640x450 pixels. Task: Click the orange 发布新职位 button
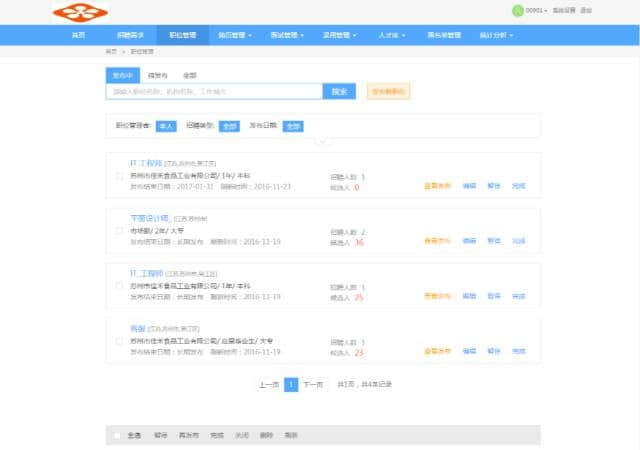click(388, 91)
